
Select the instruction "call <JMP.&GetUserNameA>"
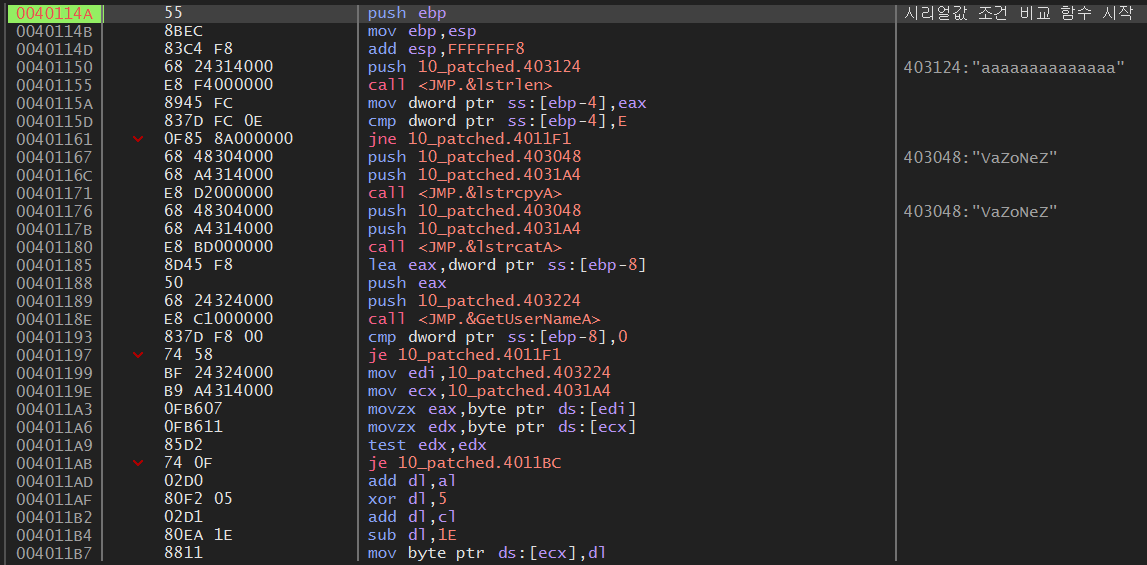484,319
